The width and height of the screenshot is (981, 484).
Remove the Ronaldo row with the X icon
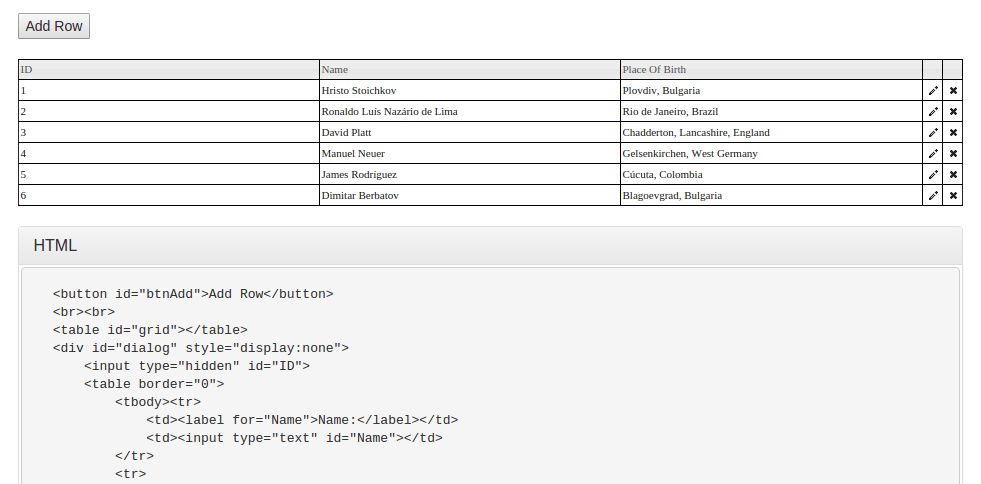[953, 111]
